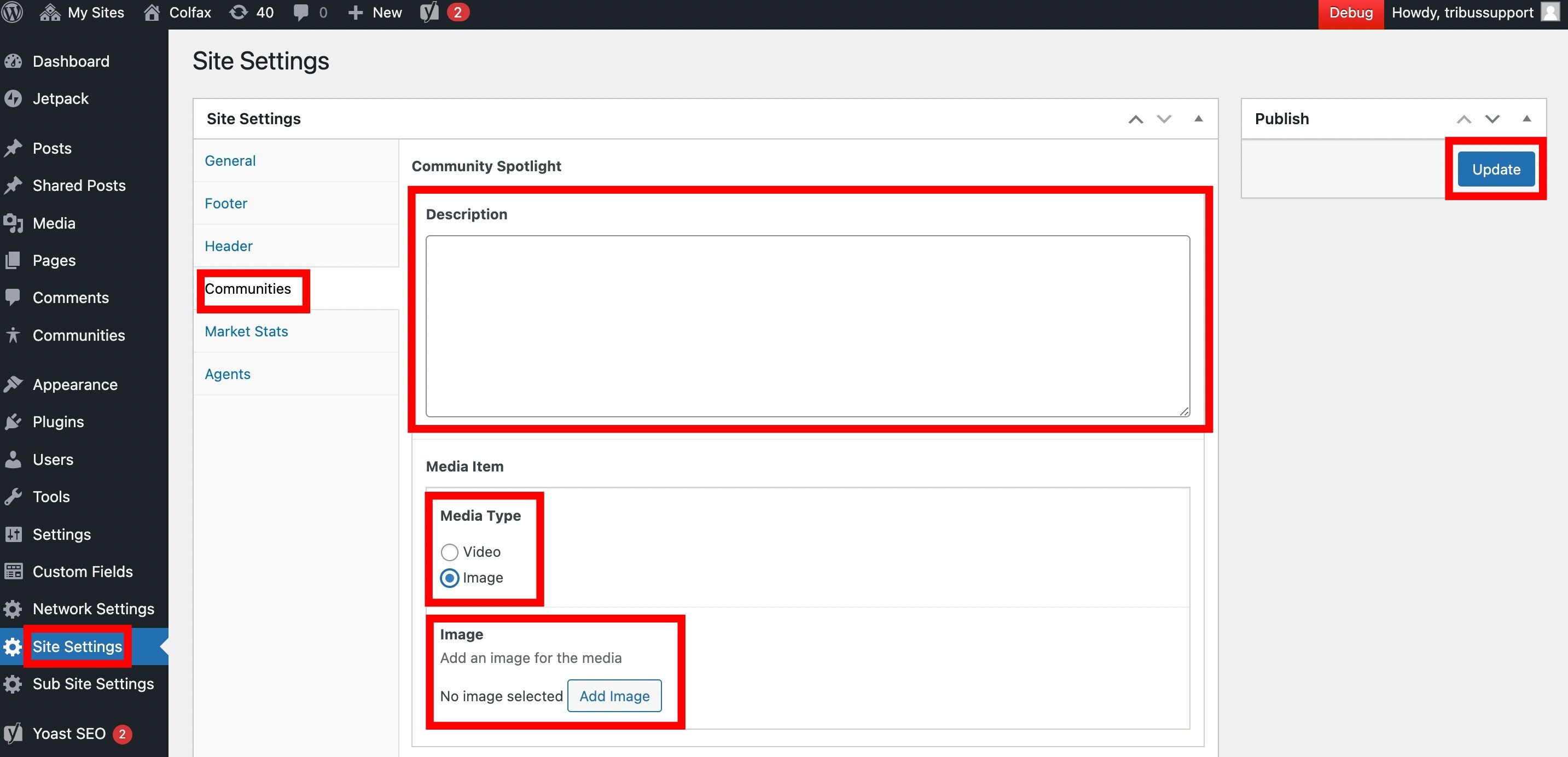The height and width of the screenshot is (757, 1568).
Task: Click the Description textarea resize handle
Action: click(x=1184, y=411)
